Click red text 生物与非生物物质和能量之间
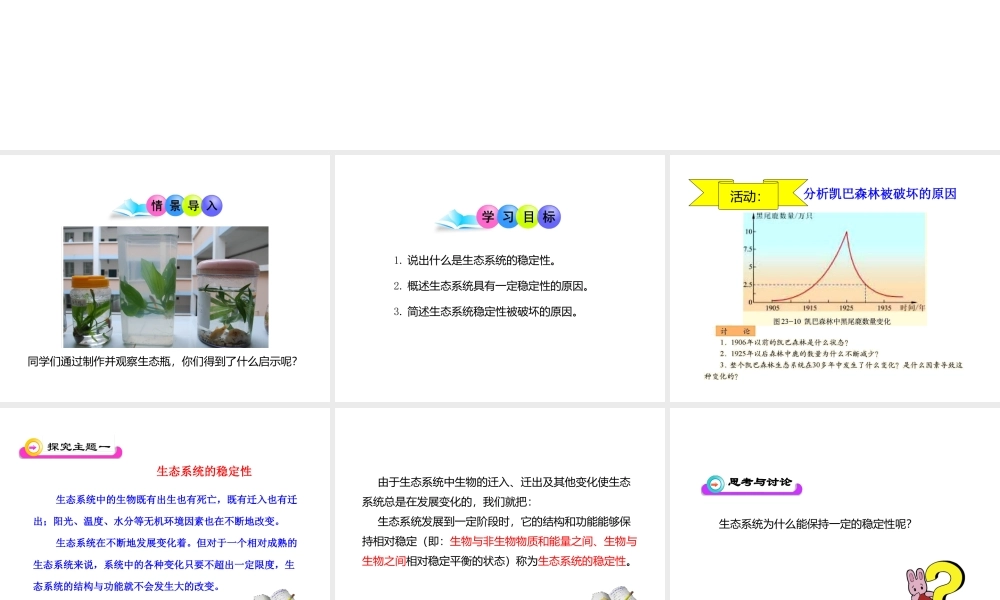The image size is (1000, 600). 522,541
